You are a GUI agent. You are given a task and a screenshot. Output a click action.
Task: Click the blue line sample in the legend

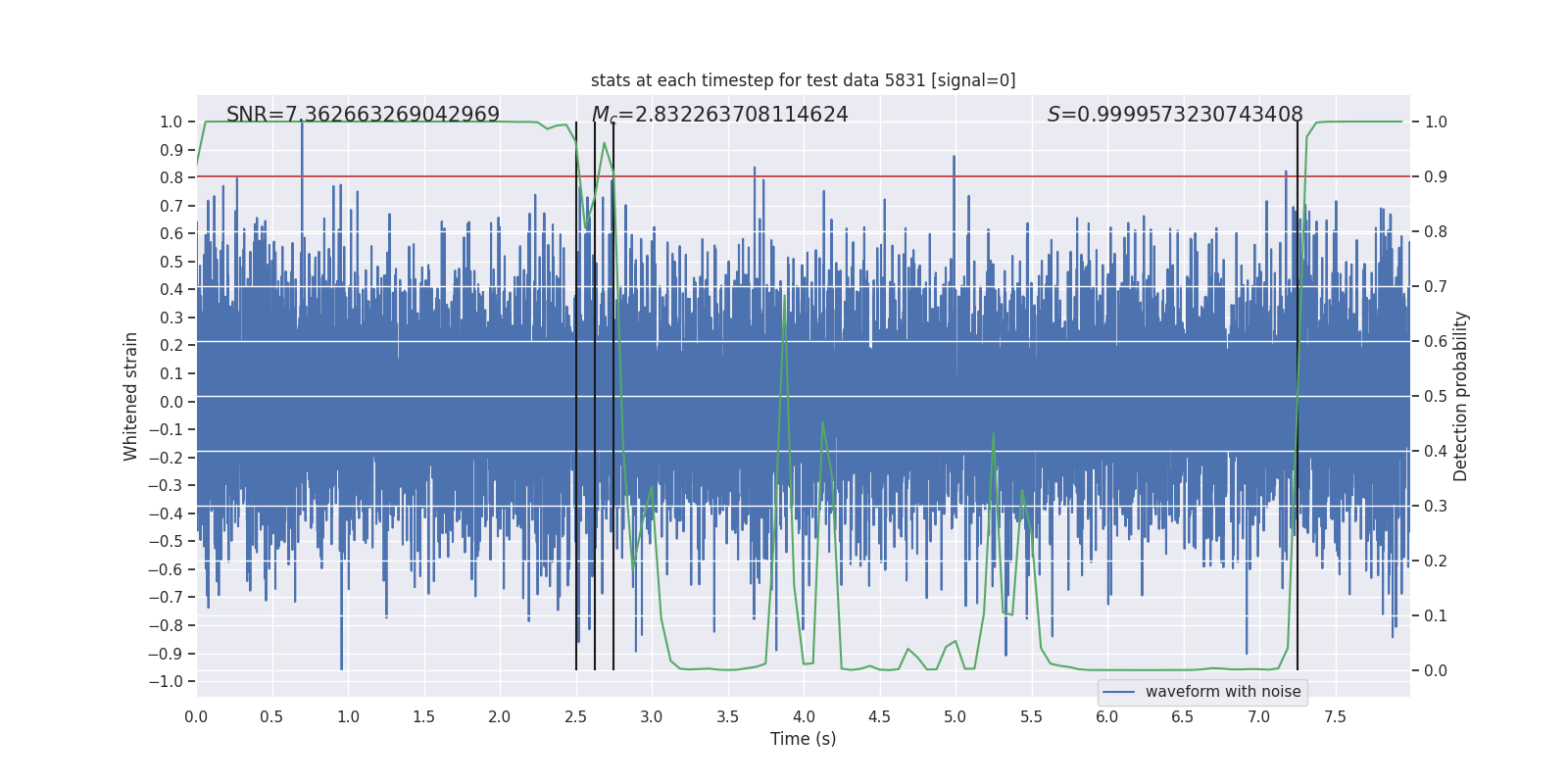pos(1119,692)
